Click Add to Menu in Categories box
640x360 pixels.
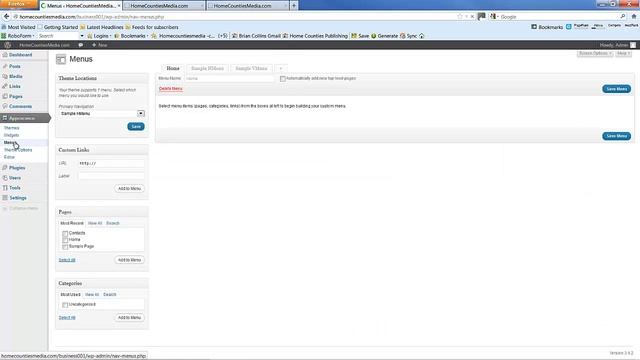pos(129,318)
